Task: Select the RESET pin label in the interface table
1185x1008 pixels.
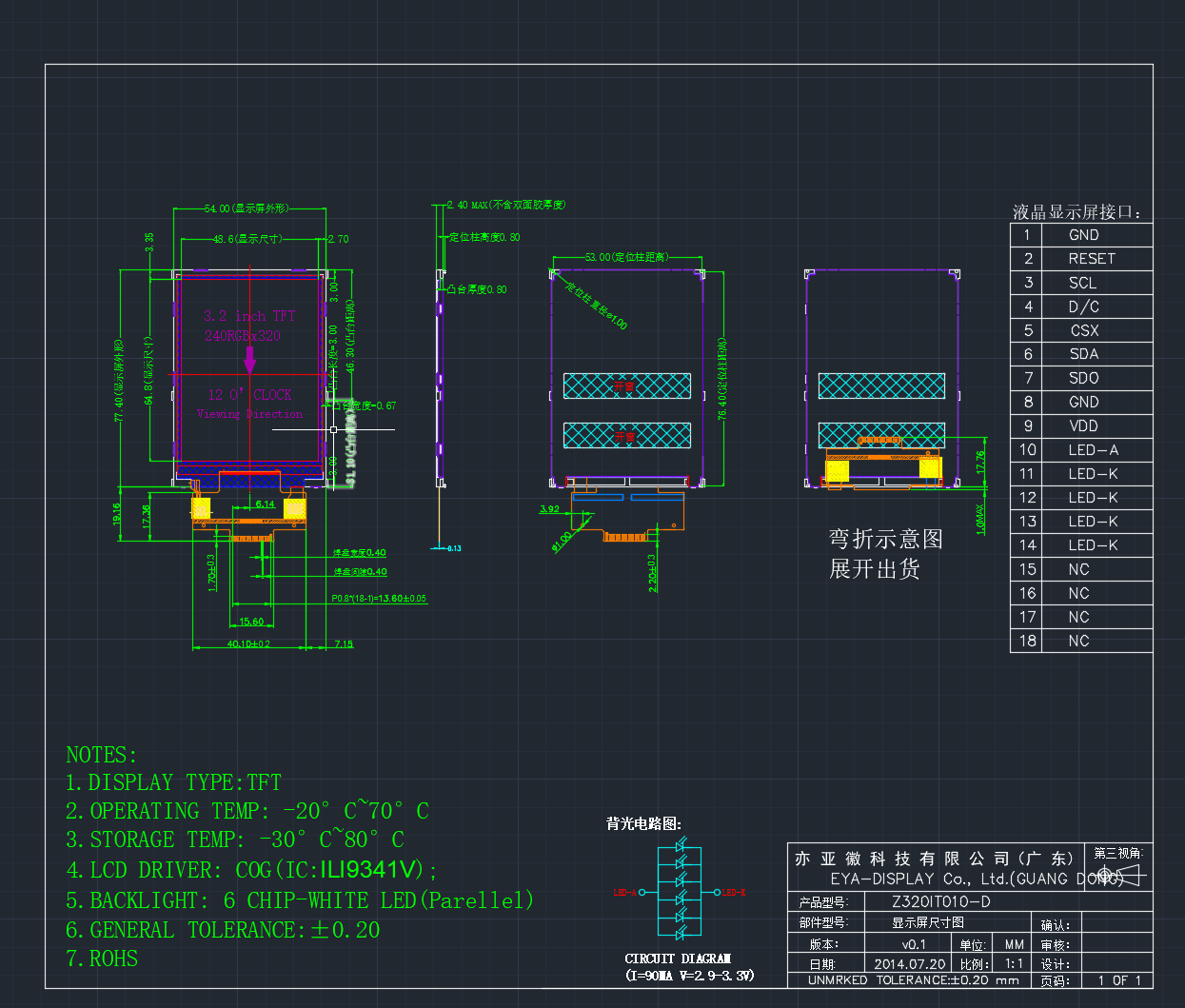Action: [1092, 259]
